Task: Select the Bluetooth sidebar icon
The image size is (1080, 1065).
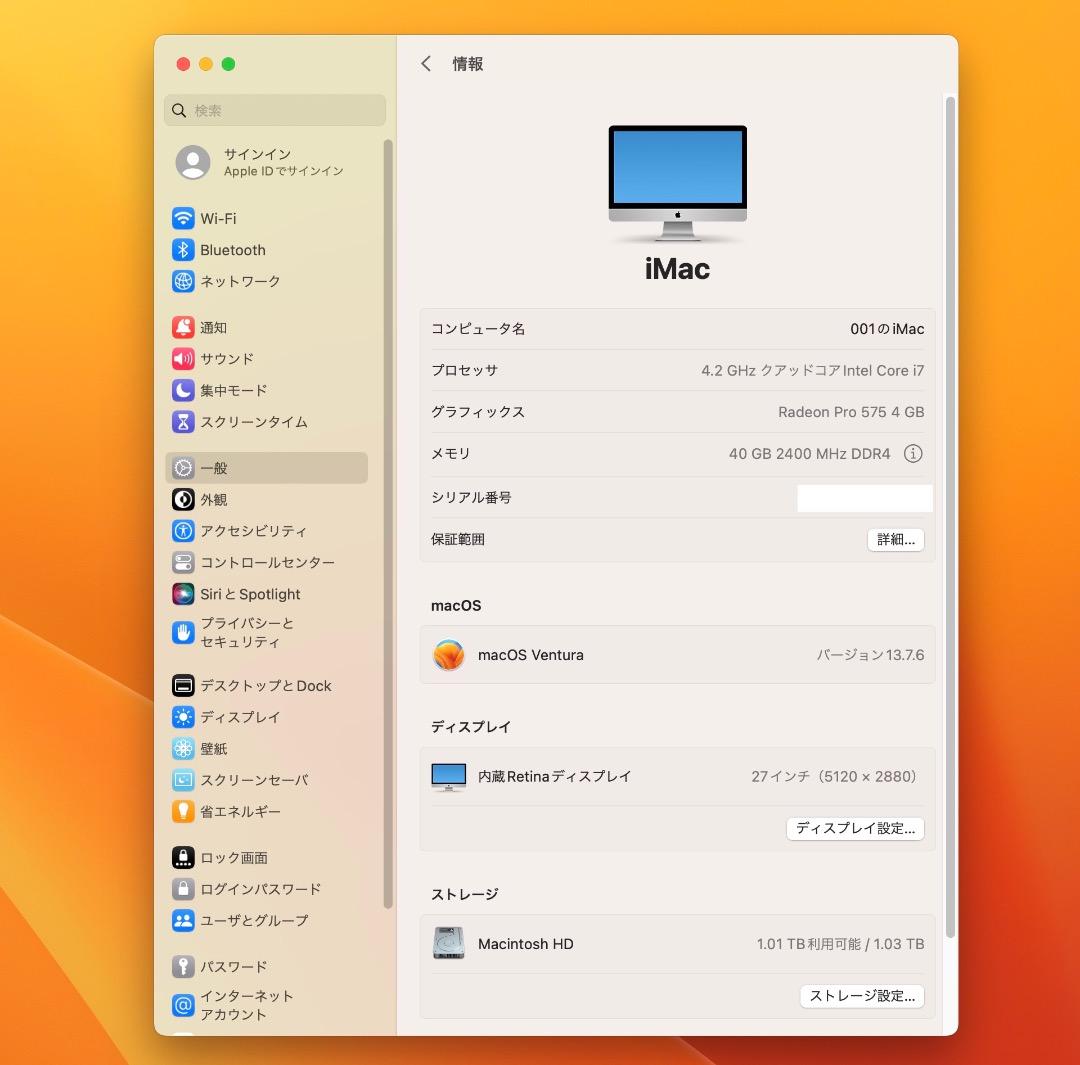Action: 183,250
